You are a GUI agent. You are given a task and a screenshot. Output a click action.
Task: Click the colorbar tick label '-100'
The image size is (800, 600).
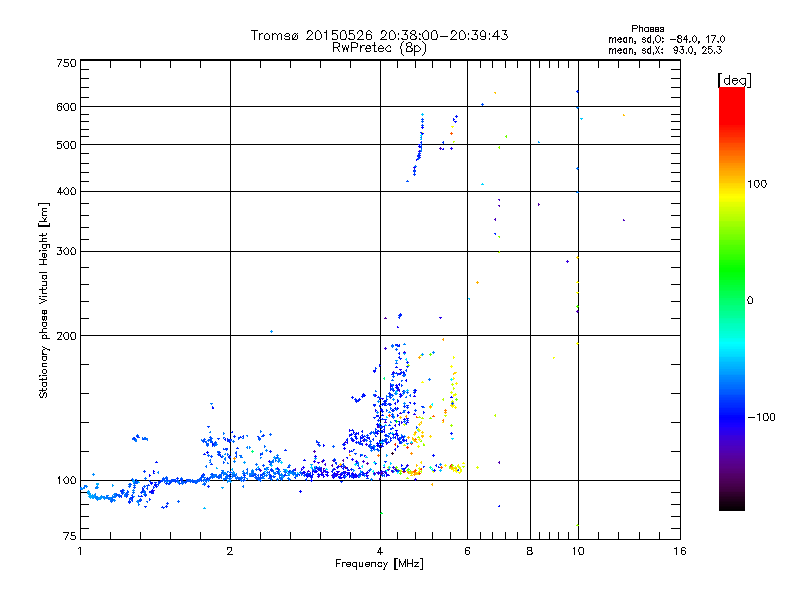[x=761, y=417]
